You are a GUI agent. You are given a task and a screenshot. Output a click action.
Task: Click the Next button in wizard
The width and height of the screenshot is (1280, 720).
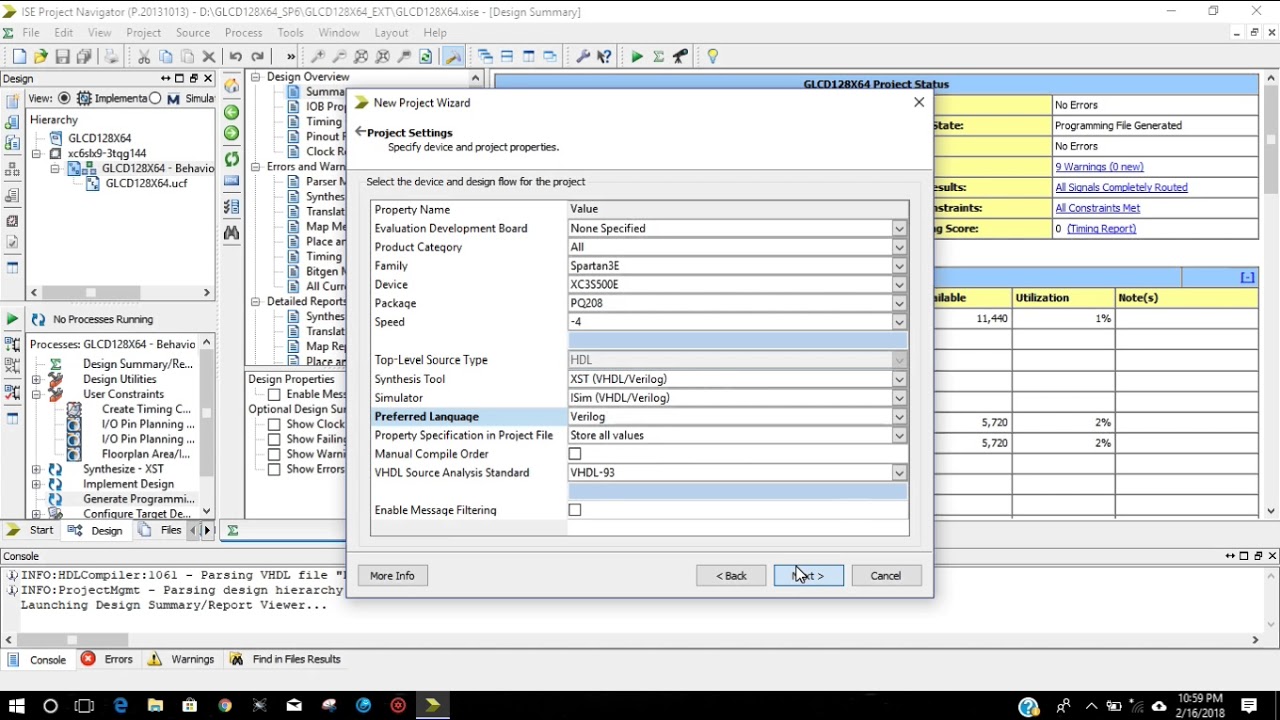click(808, 576)
